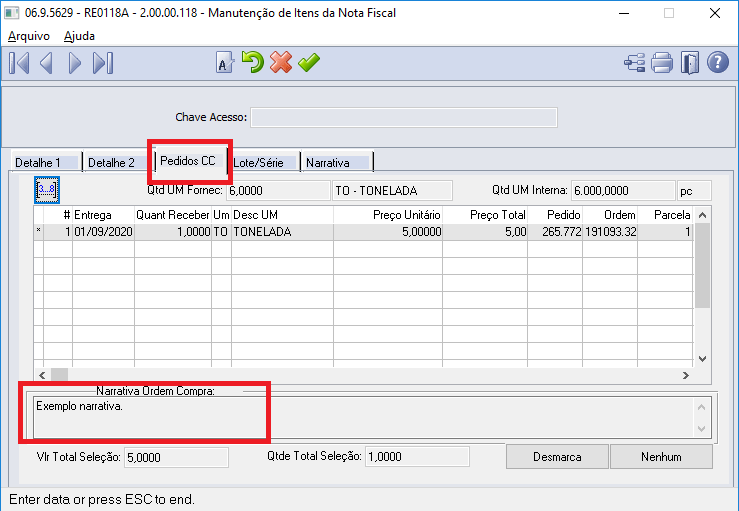Viewport: 739px width, 511px height.
Task: Close the window with X button
Action: coord(714,13)
